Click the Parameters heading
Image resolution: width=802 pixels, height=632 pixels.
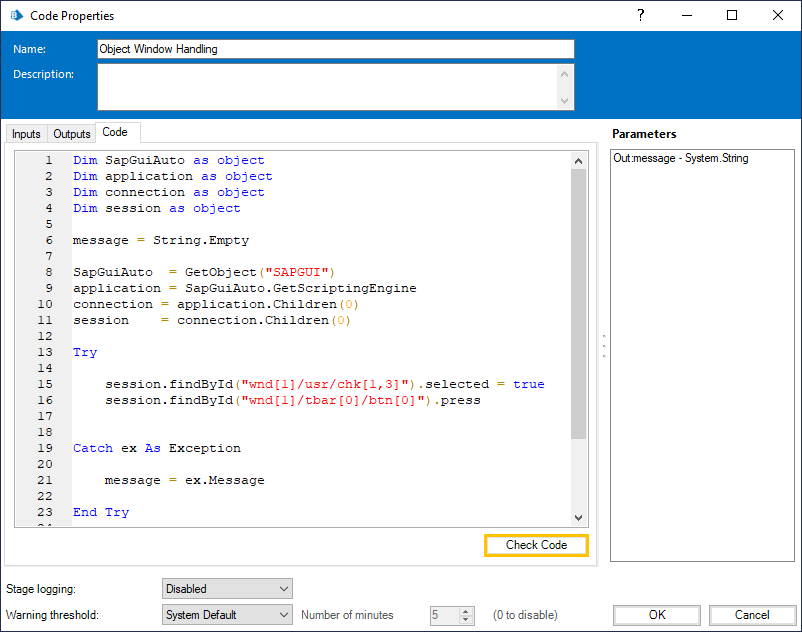point(644,134)
